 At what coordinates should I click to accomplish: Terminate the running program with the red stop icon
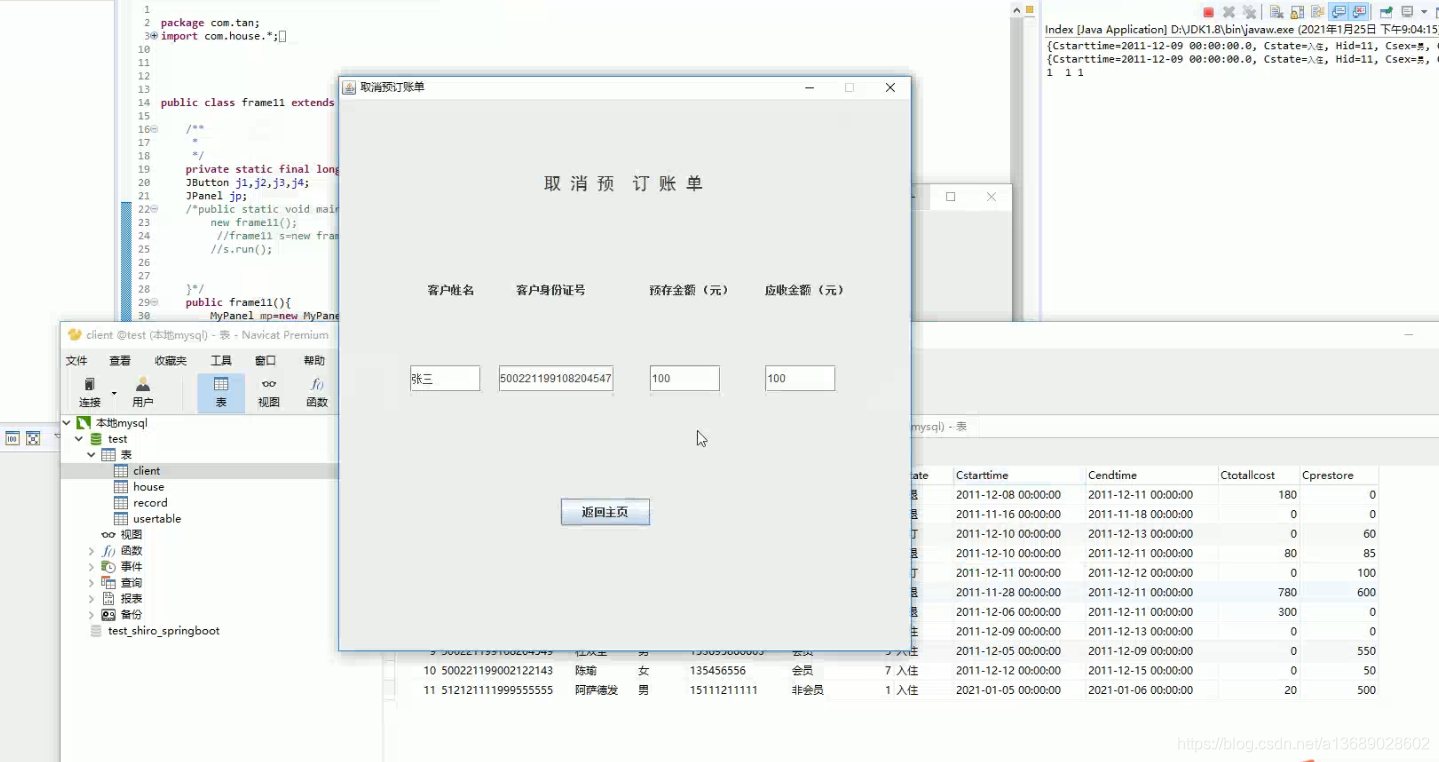[1208, 12]
